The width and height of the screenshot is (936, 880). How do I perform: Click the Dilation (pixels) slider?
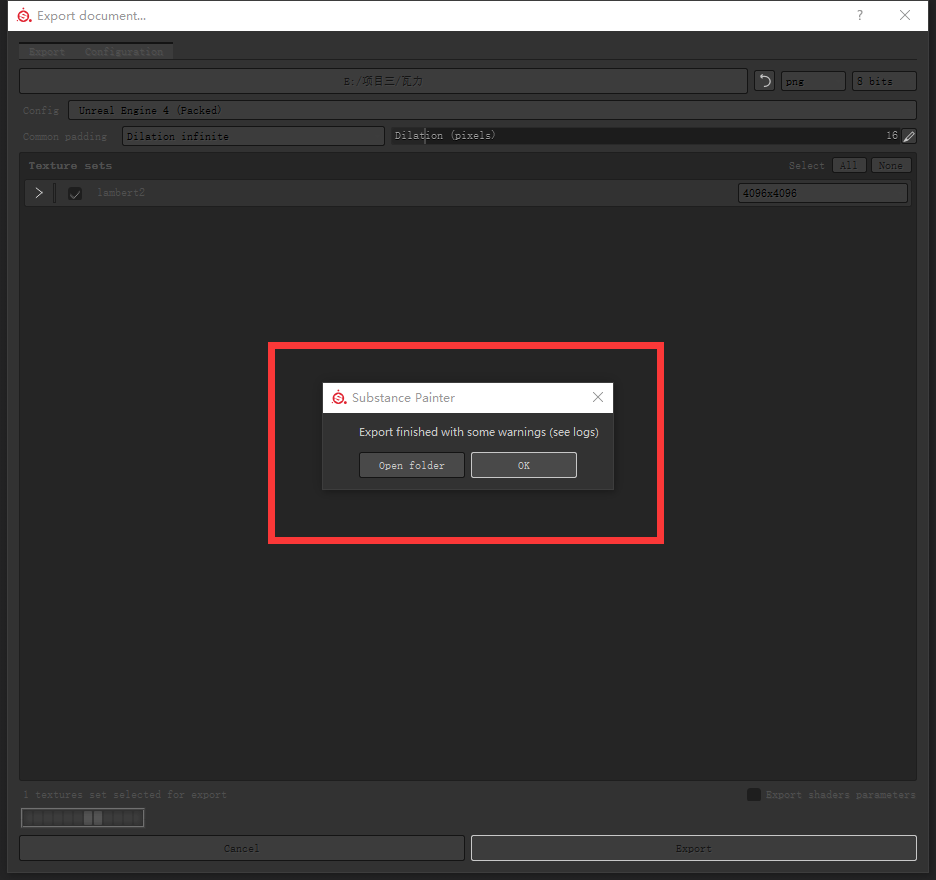[646, 136]
